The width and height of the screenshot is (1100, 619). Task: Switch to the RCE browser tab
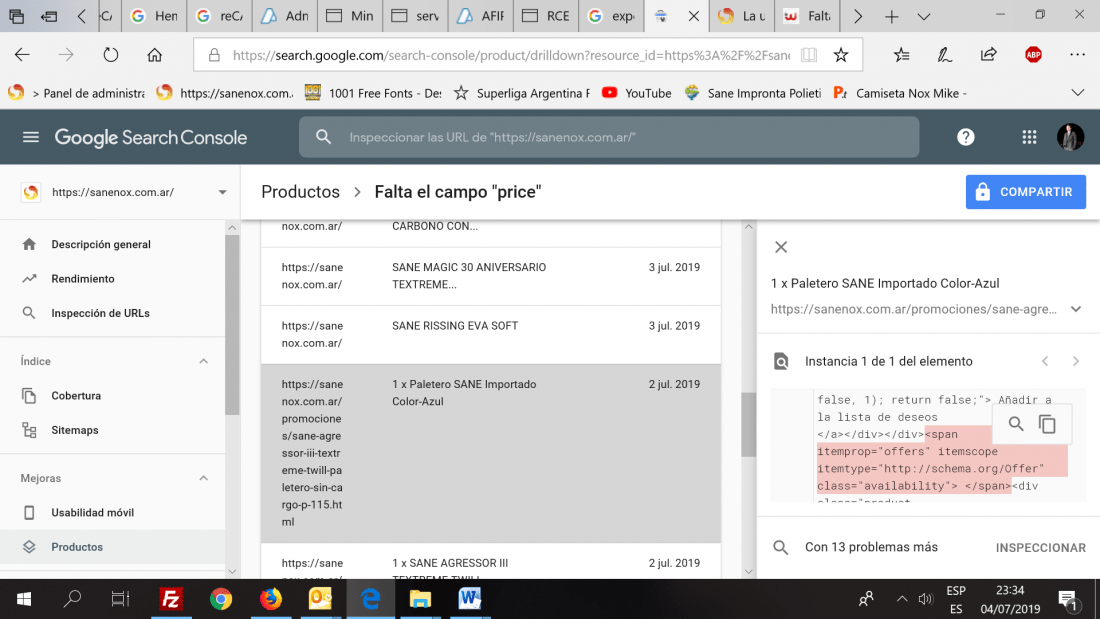546,16
